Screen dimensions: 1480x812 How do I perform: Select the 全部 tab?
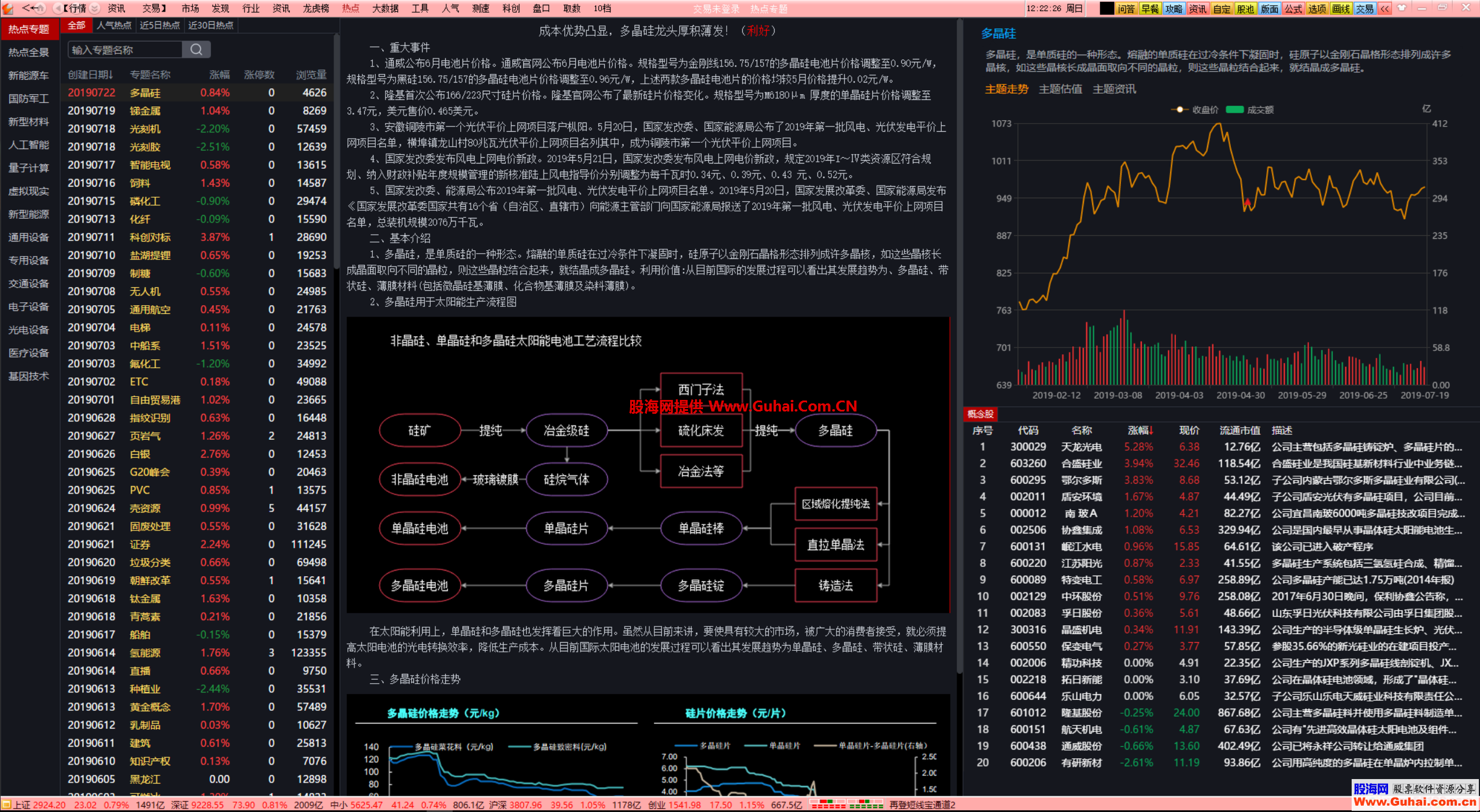click(x=76, y=25)
